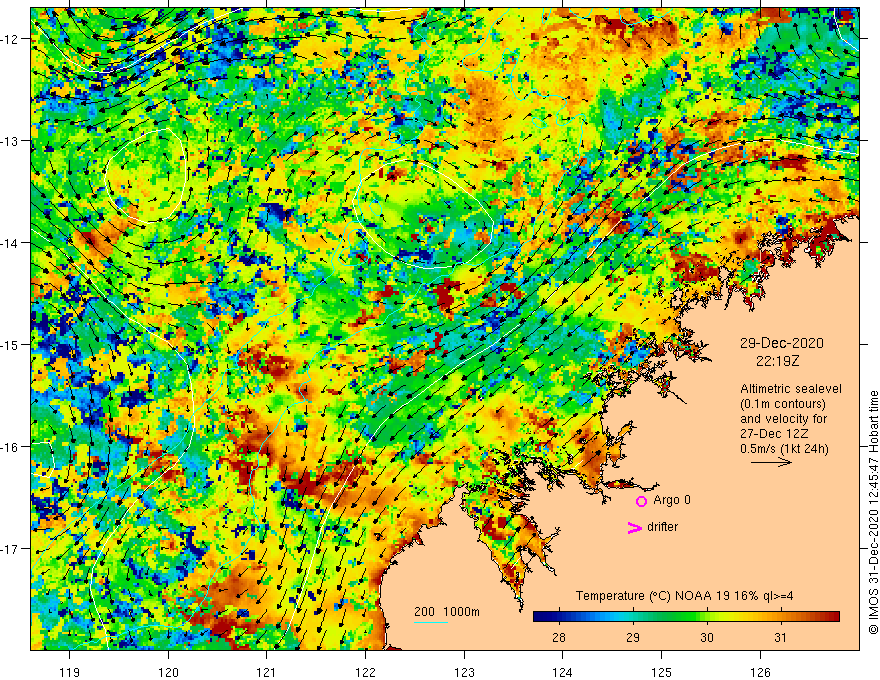880x680 pixels.
Task: Click the 29 label on temperature scale
Action: 633,637
